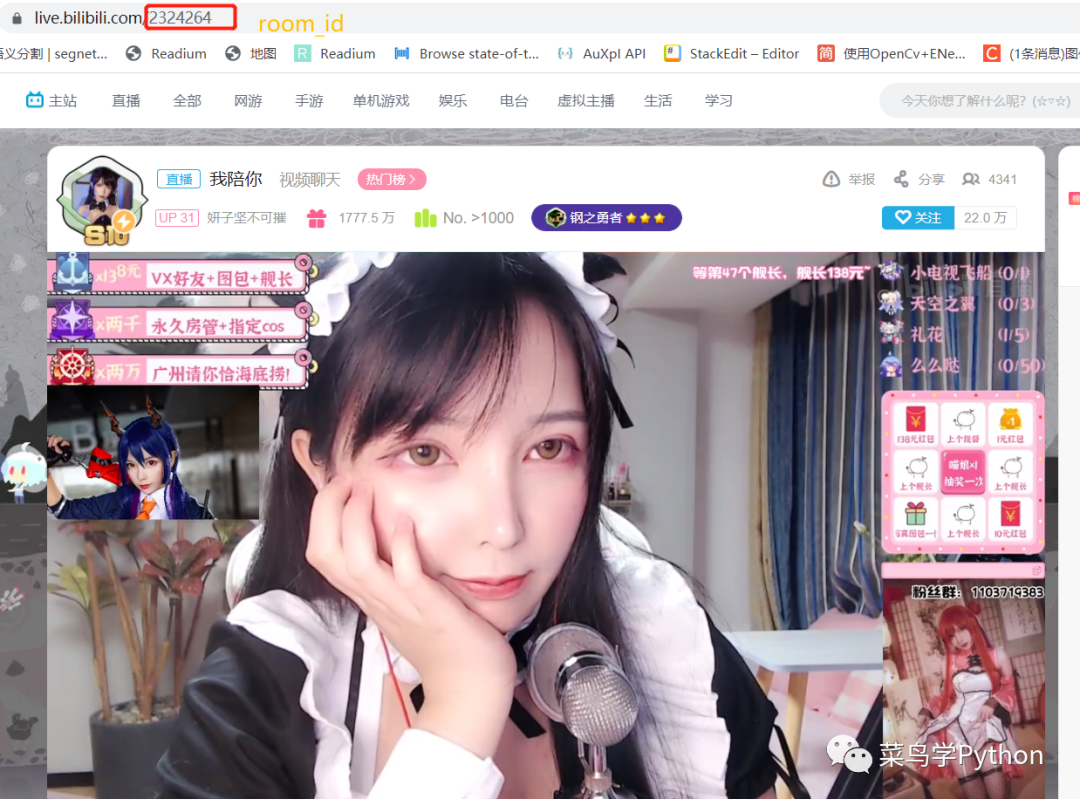Click the 天空之翼 gift goal row
Viewport: 1080px width, 806px height.
(x=958, y=304)
